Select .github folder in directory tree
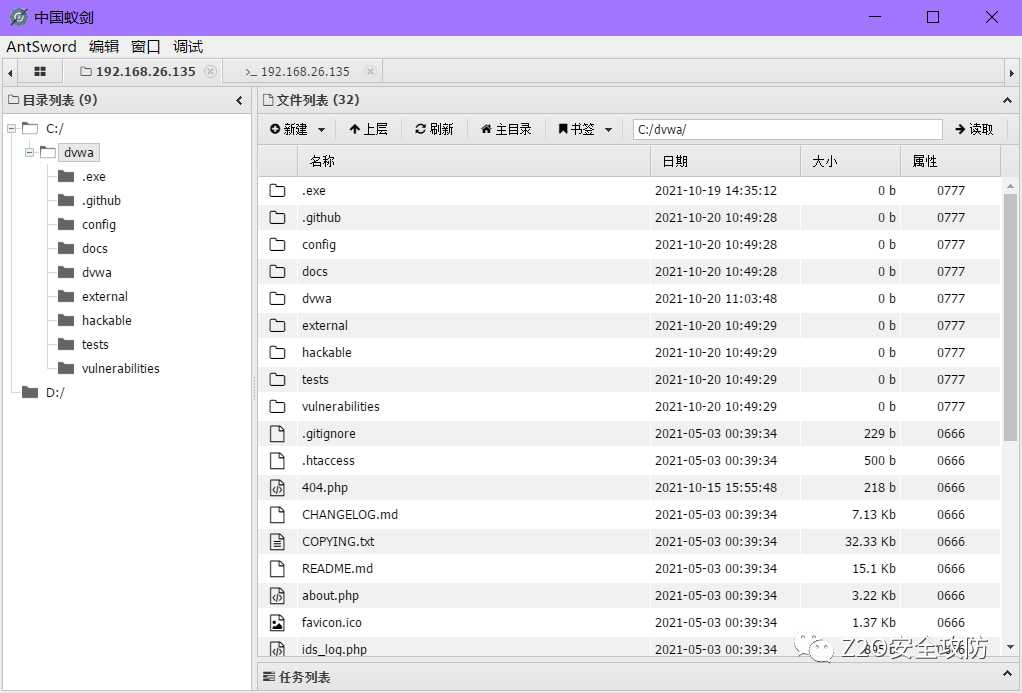The width and height of the screenshot is (1022, 693). coord(102,201)
